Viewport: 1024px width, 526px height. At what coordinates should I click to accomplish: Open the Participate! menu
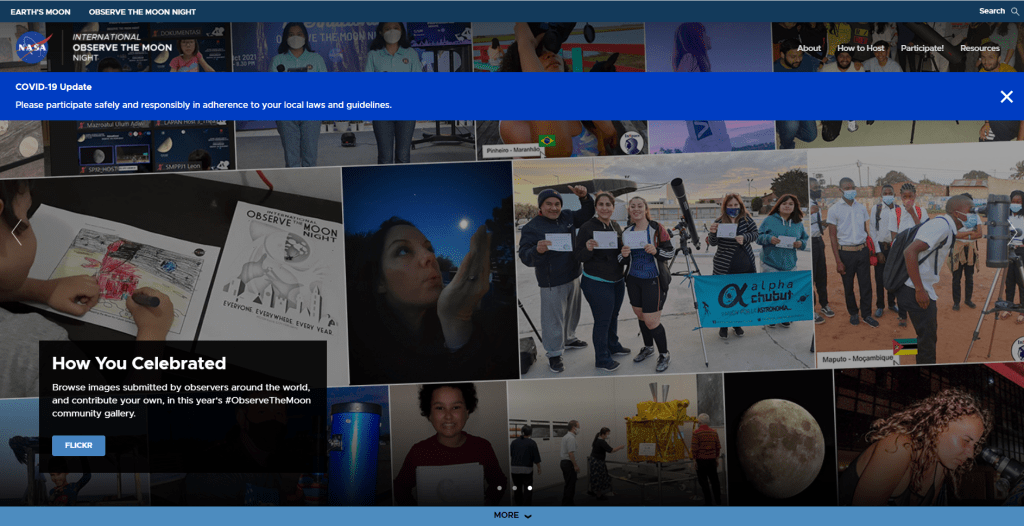(922, 48)
